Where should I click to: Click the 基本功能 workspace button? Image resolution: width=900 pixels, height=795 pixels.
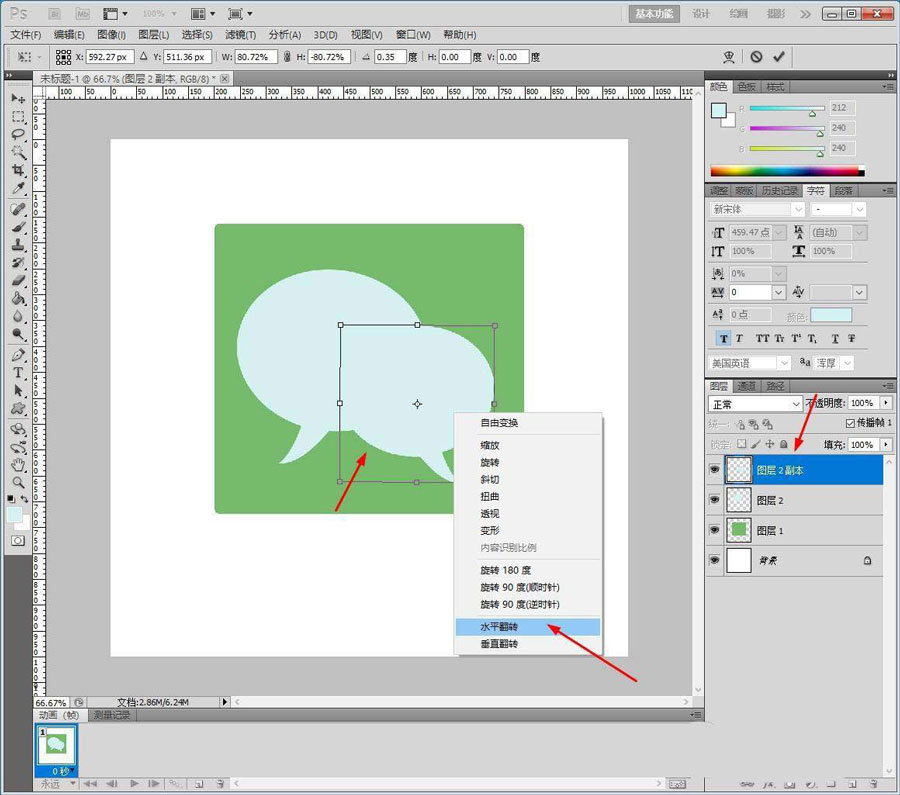coord(655,14)
